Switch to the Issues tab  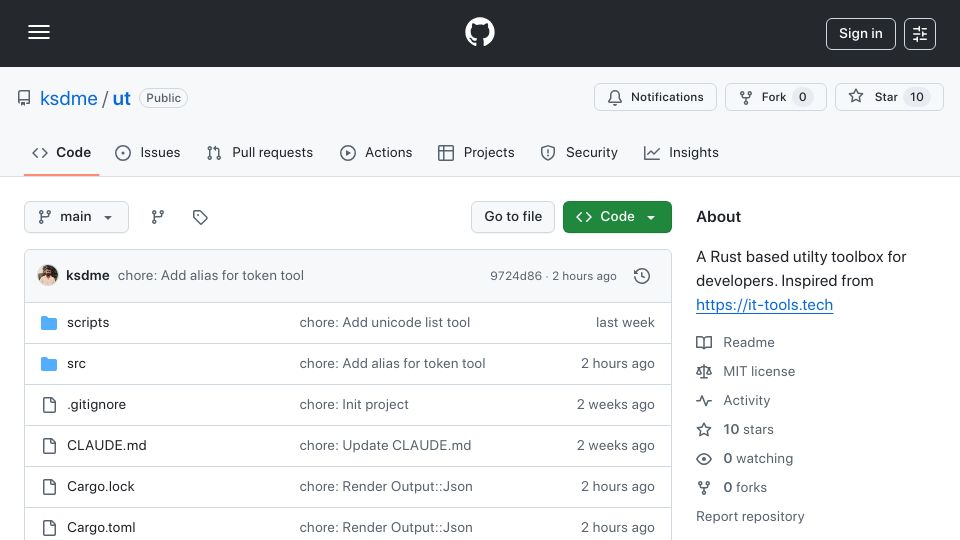tap(148, 152)
